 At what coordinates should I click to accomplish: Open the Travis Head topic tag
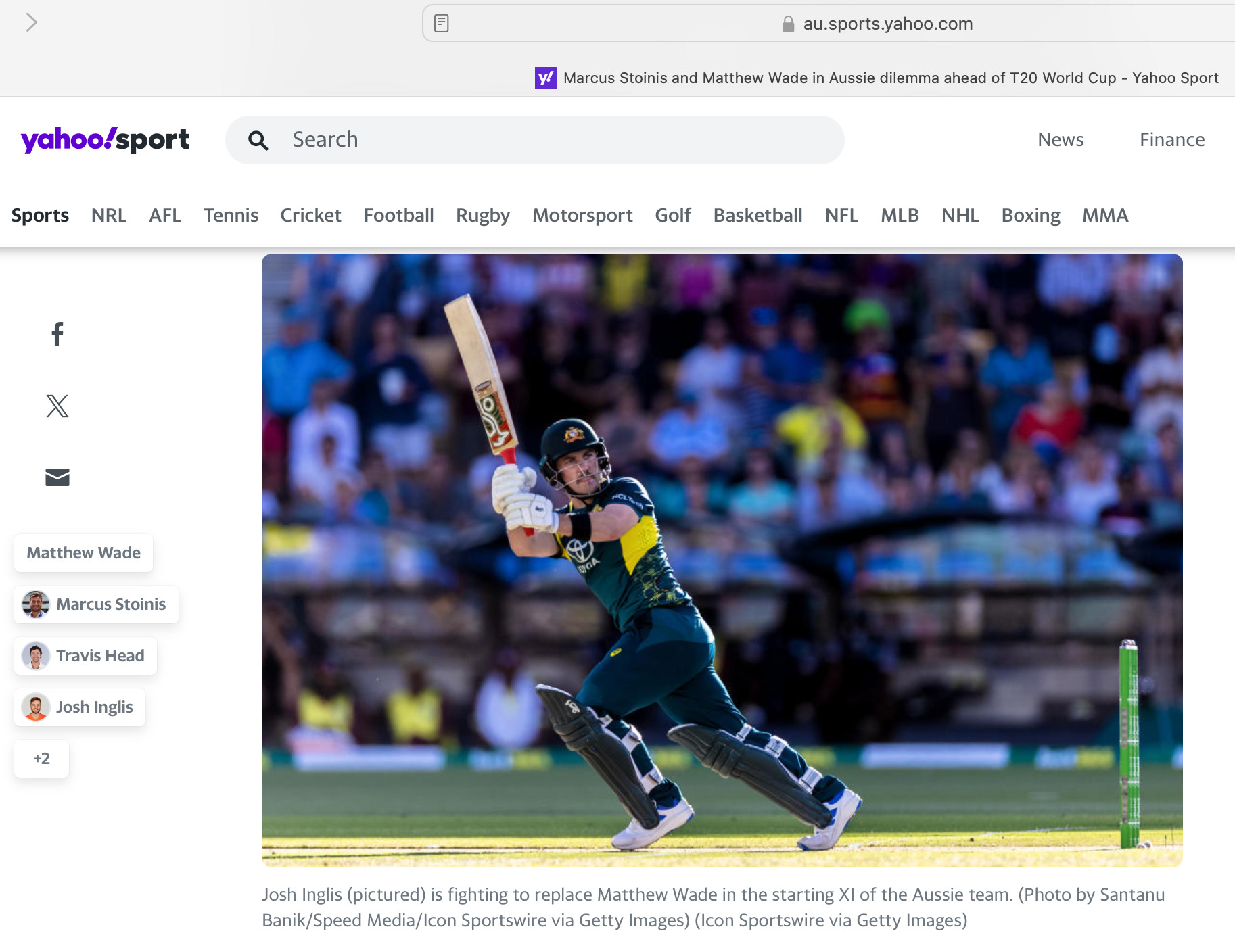pyautogui.click(x=86, y=656)
